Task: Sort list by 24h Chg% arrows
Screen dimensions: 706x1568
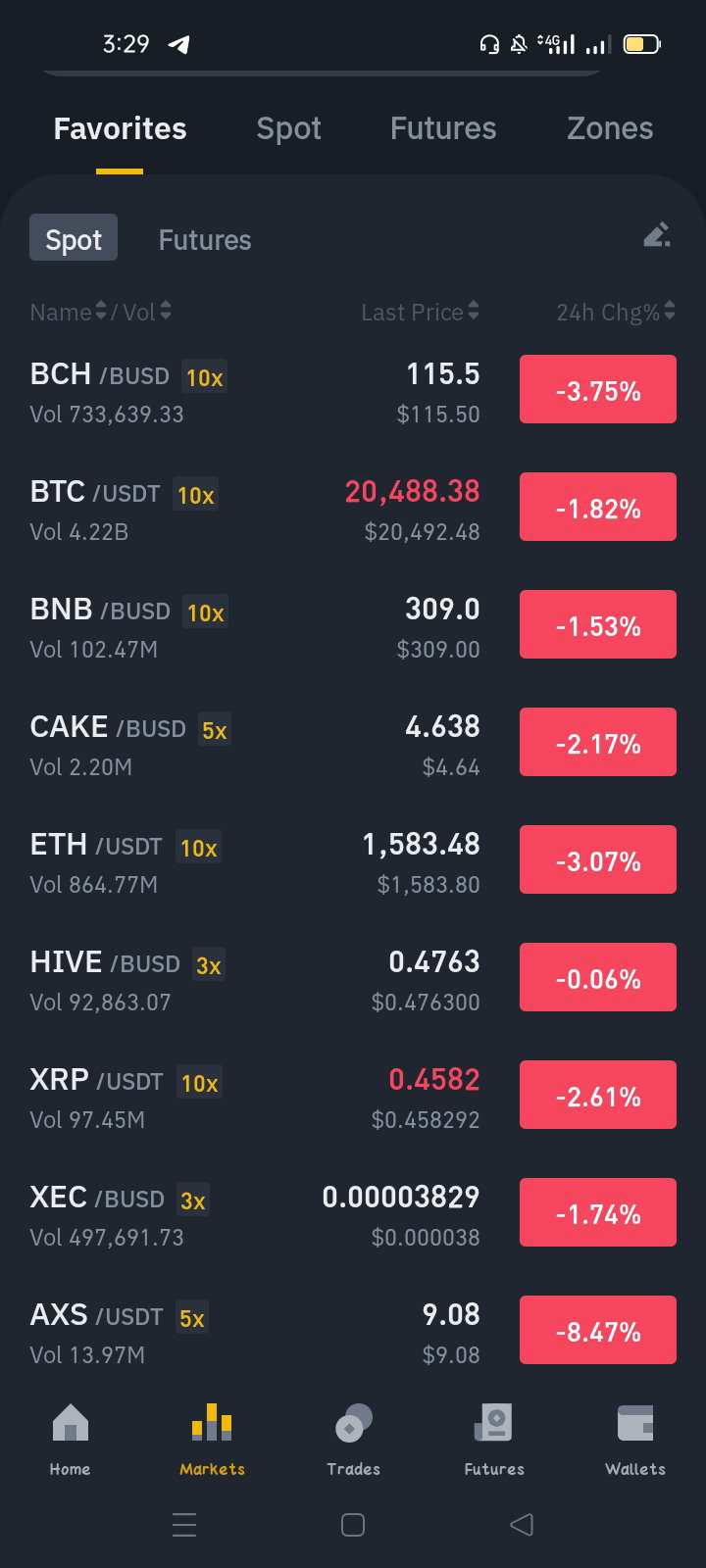Action: [x=670, y=311]
